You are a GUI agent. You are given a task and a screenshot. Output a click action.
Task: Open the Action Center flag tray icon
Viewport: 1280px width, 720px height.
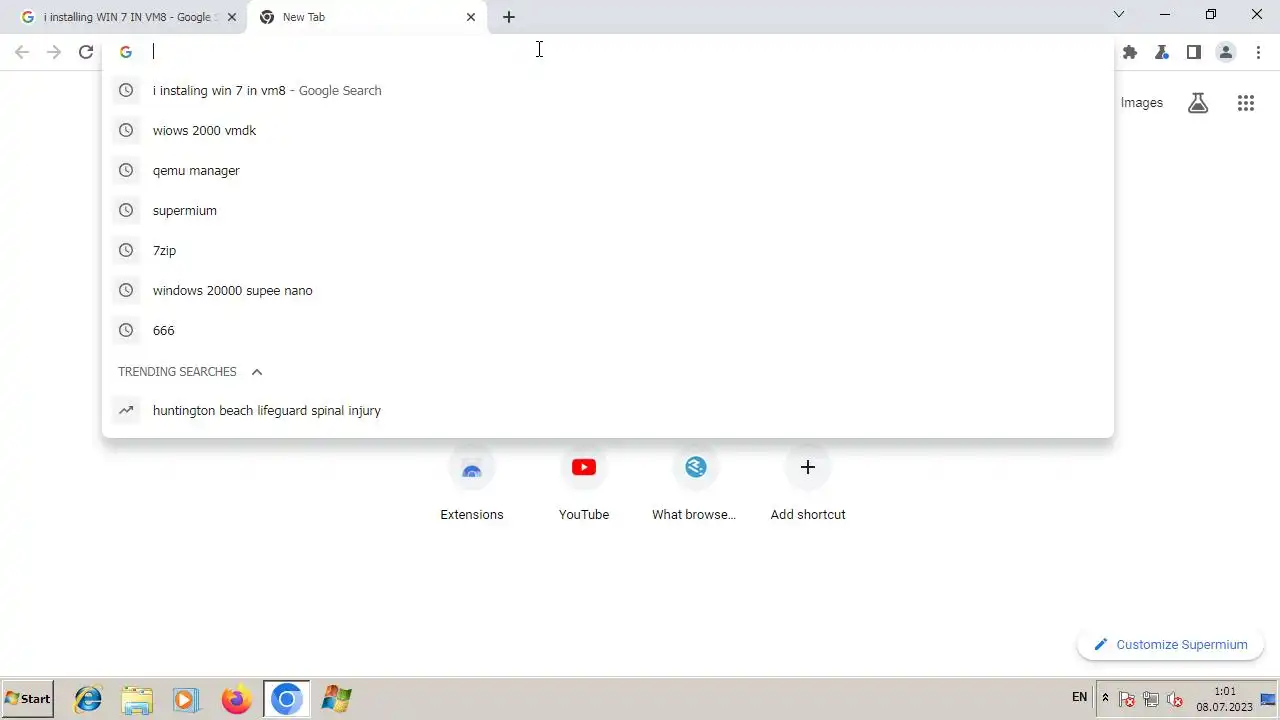(1127, 699)
